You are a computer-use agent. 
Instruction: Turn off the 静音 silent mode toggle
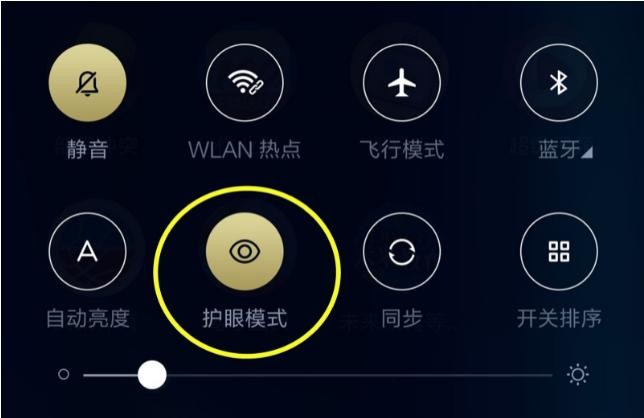coord(87,83)
